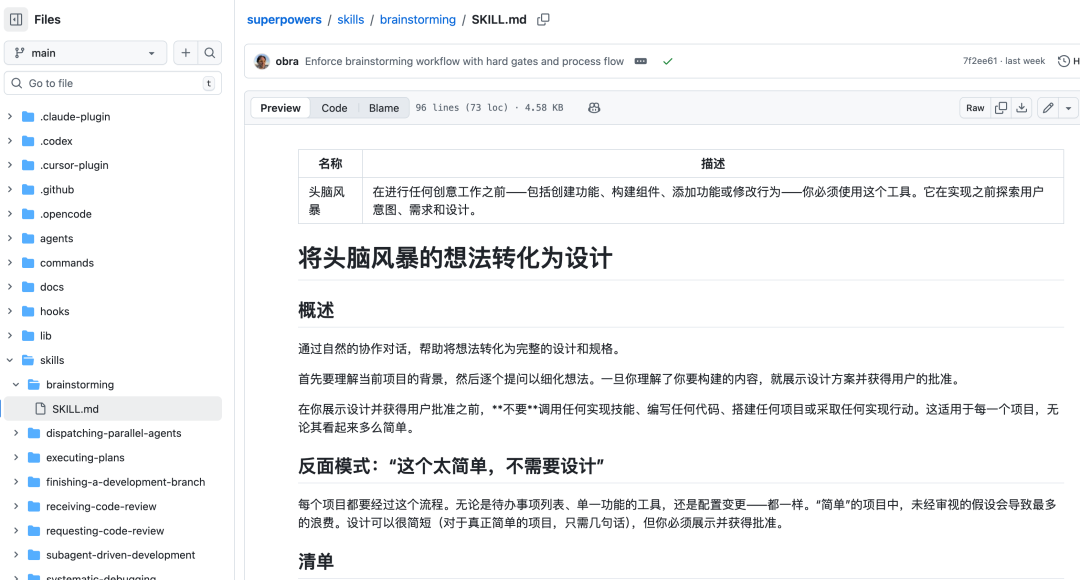Click the Go to file input field
1080x580 pixels.
click(x=110, y=83)
